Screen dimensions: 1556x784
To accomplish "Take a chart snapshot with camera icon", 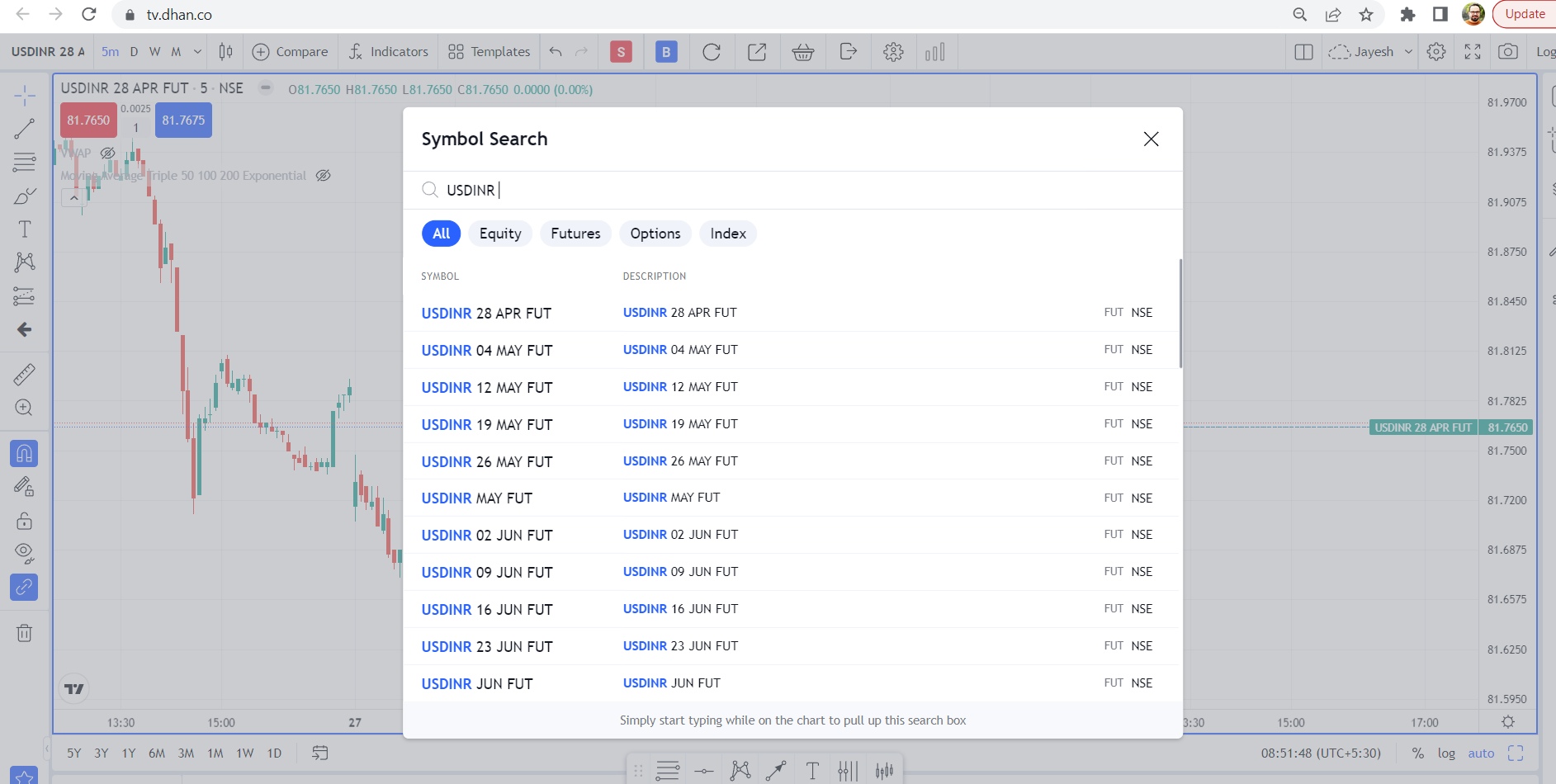I will pyautogui.click(x=1507, y=52).
